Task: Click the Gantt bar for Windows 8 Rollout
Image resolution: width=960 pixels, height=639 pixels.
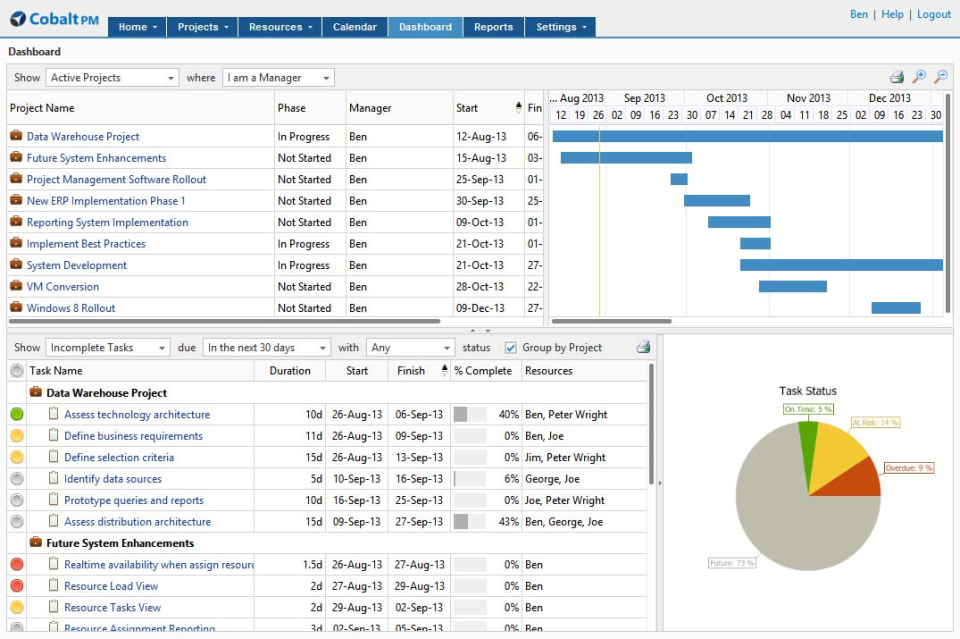Action: [x=895, y=308]
